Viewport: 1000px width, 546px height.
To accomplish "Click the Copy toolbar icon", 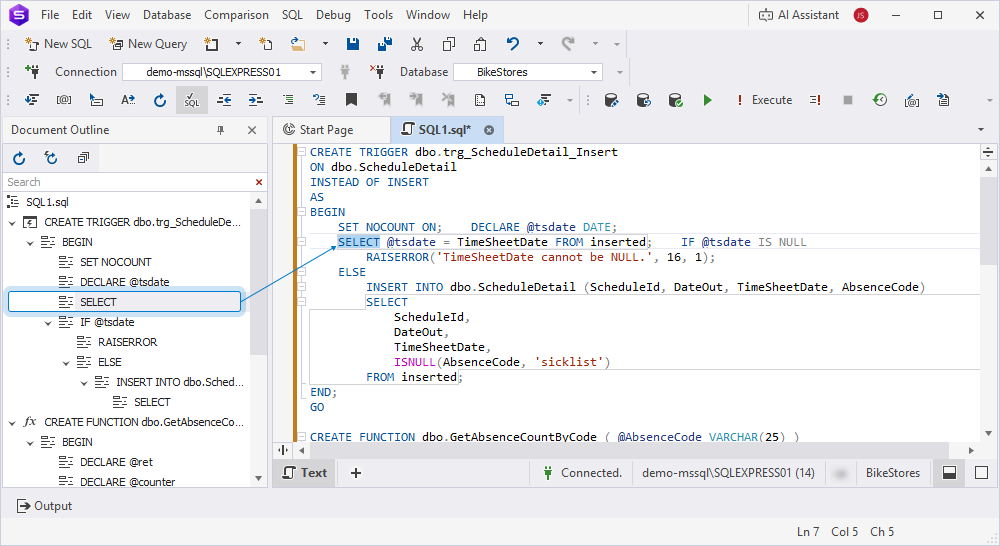I will coord(449,44).
